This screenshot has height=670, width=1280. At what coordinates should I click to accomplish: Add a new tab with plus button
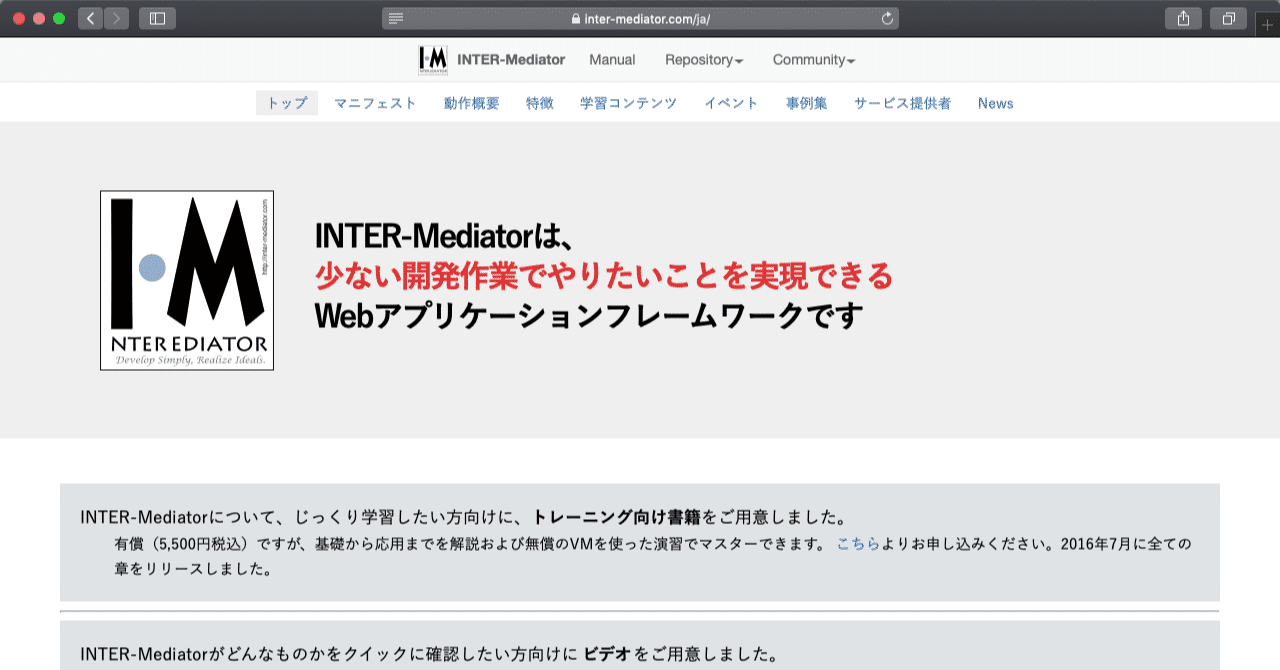tap(1268, 25)
